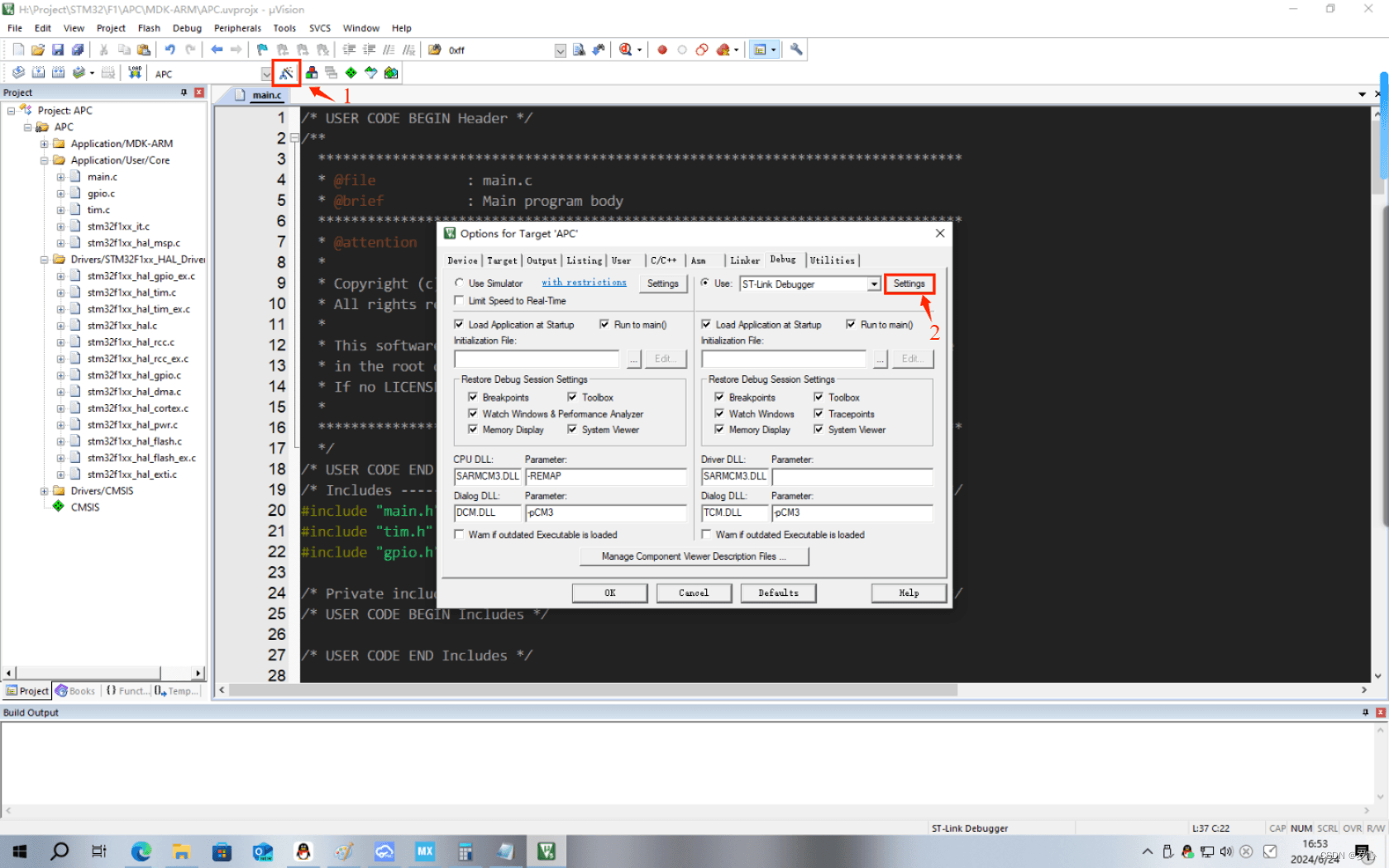
Task: Open the ST-Link Debugger driver dropdown
Action: [874, 284]
